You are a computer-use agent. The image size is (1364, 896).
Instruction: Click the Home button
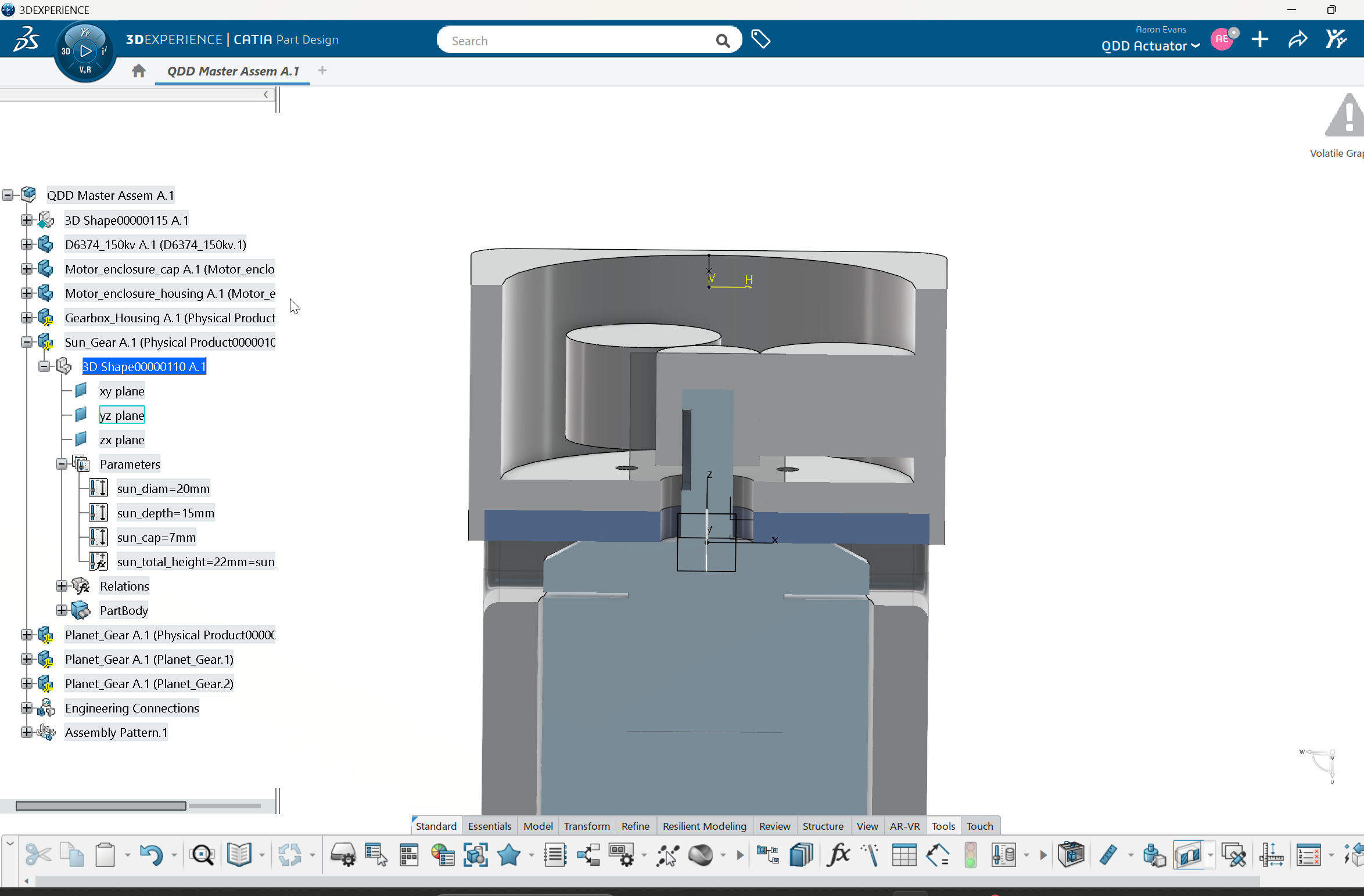coord(138,71)
